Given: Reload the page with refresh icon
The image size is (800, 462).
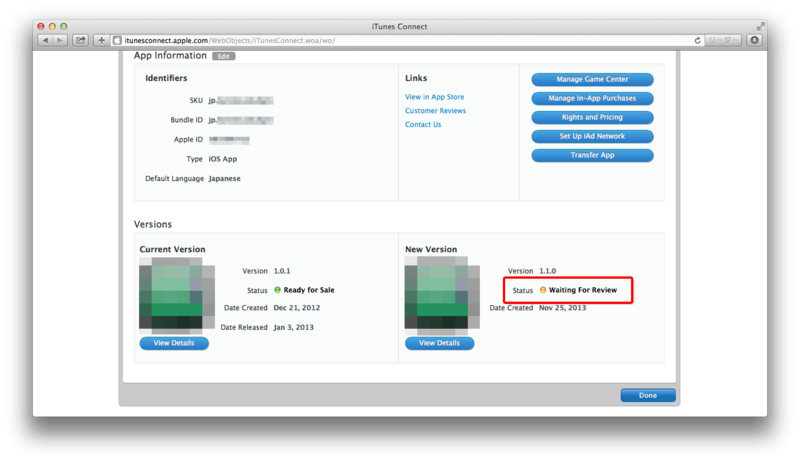Looking at the screenshot, I should [697, 40].
